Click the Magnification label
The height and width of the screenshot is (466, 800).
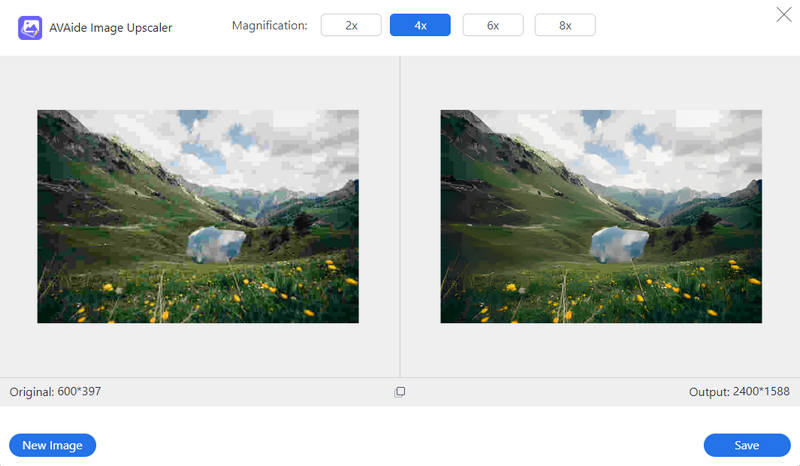269,26
